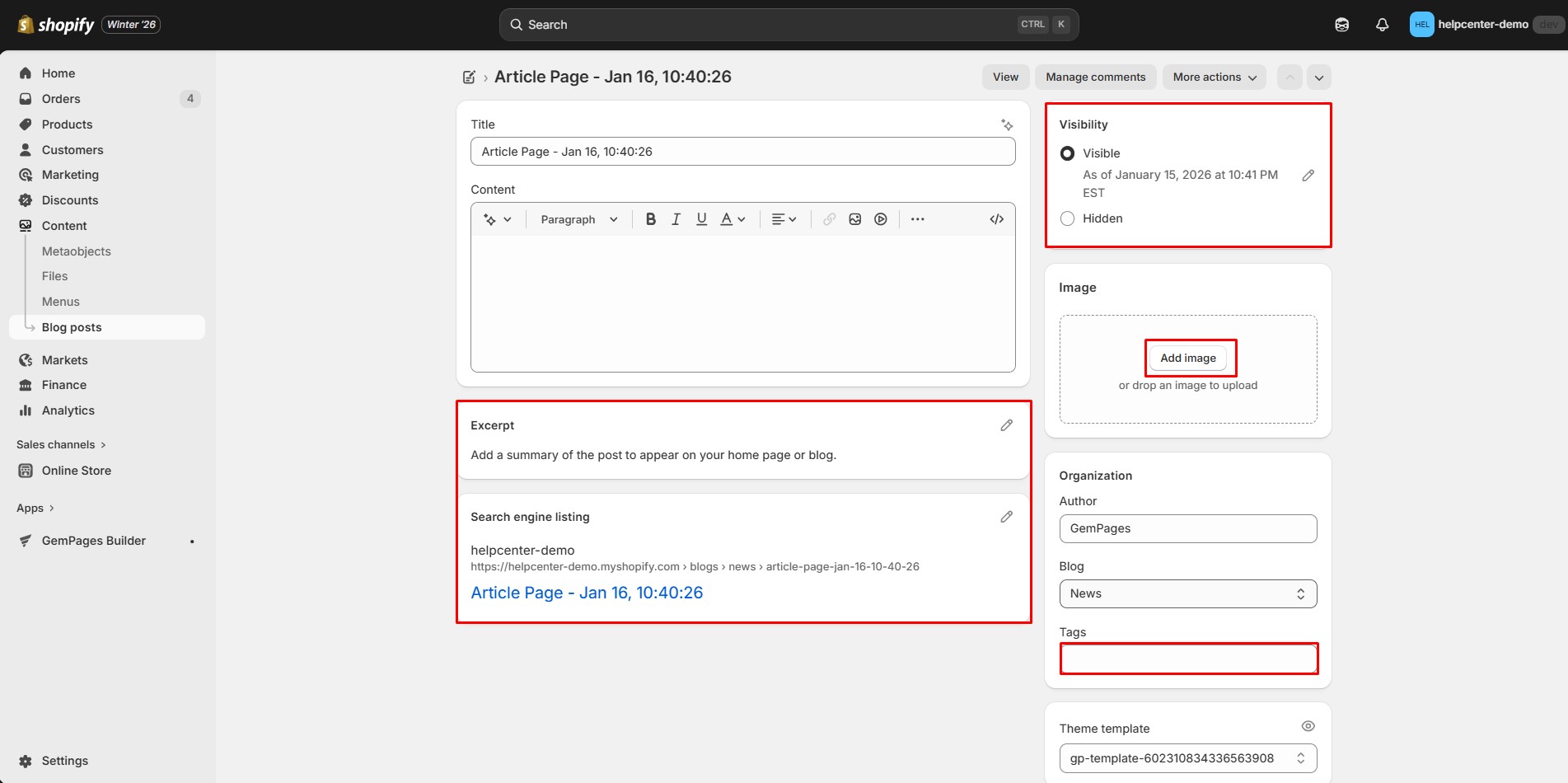Viewport: 1568px width, 783px height.
Task: Click the Add image button
Action: (1187, 358)
